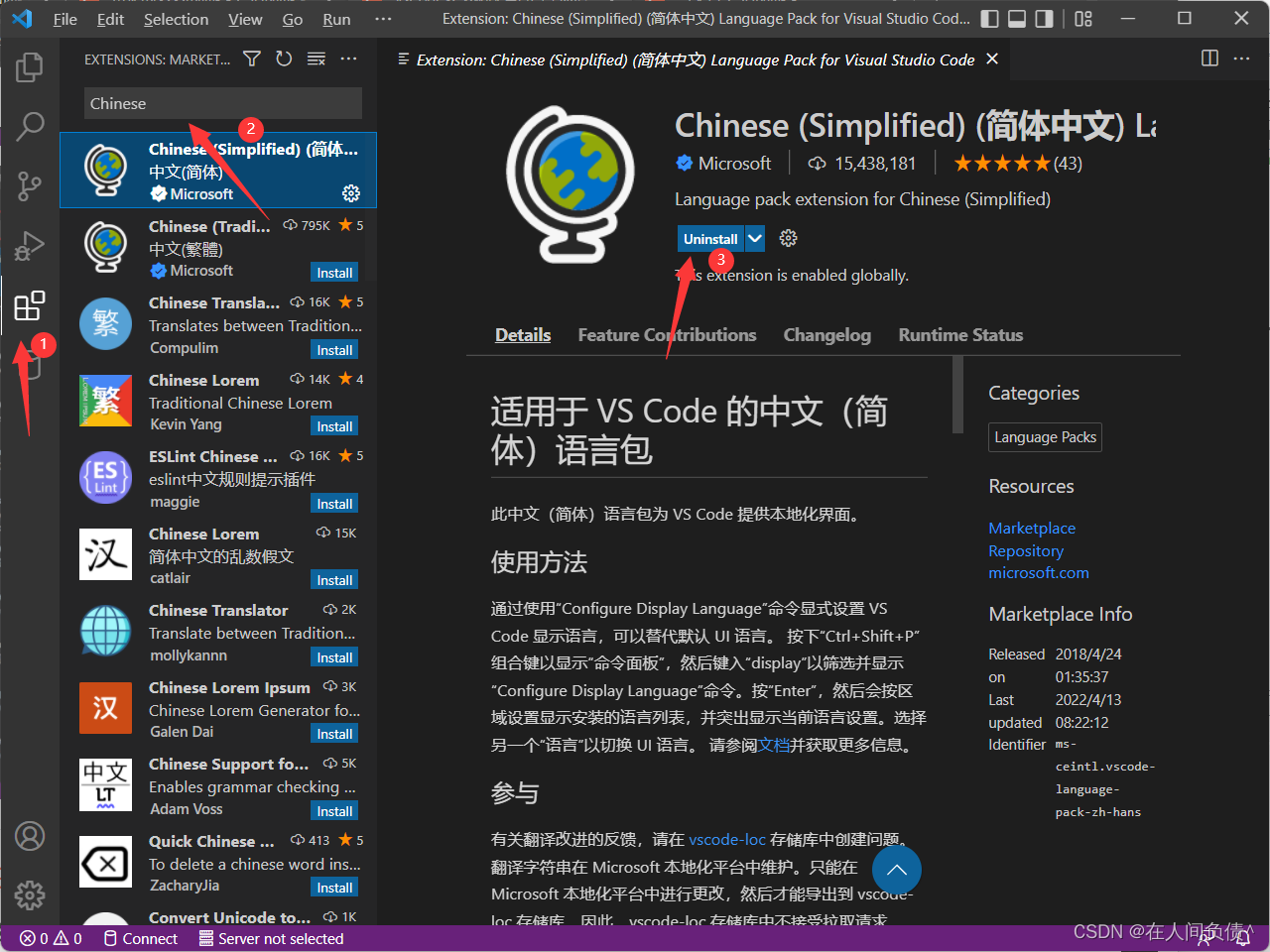Close the Chinese language pack extension tab

pyautogui.click(x=992, y=59)
